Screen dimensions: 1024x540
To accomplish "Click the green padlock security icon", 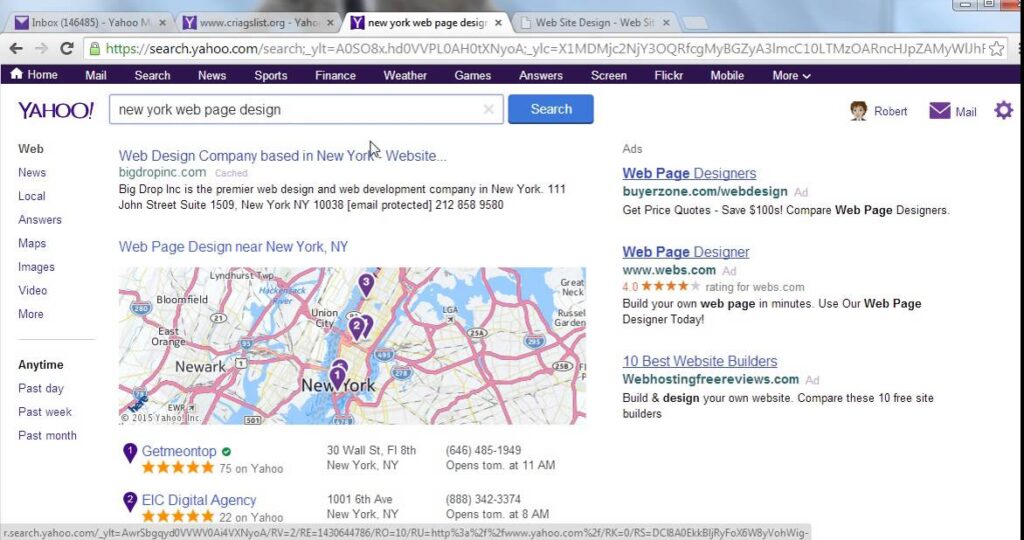I will point(95,48).
